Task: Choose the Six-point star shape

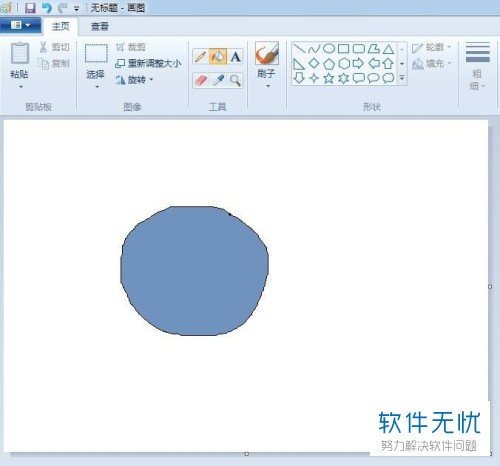Action: [344, 78]
